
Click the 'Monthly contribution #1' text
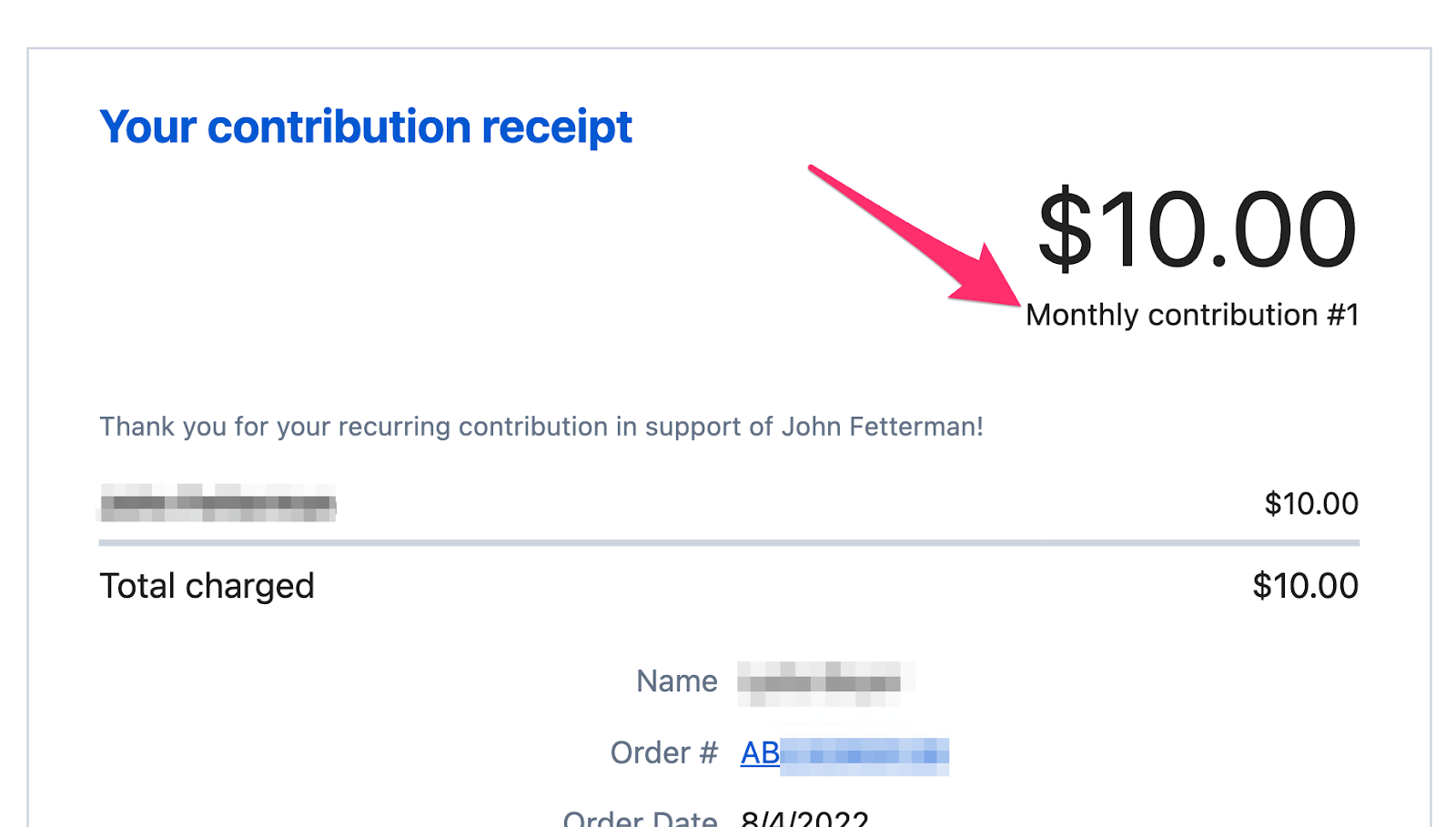coord(1191,315)
